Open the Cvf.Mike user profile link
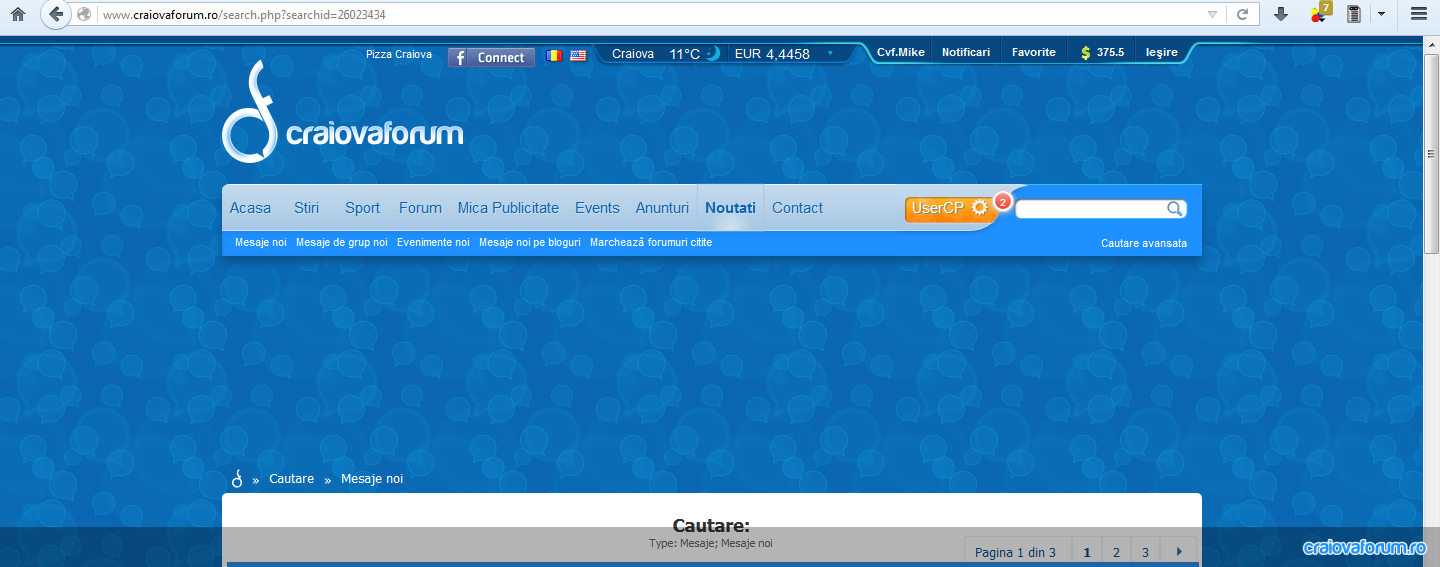1440x567 pixels. [901, 52]
